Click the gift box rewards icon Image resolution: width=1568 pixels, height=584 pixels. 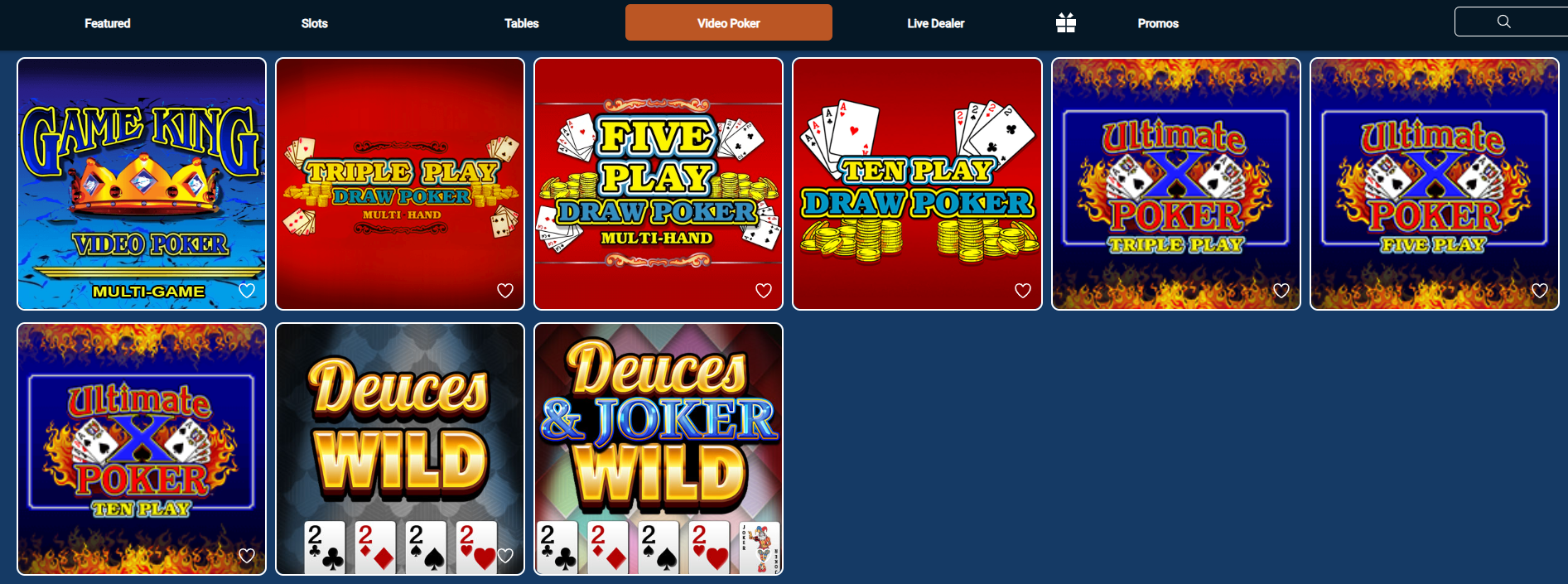coord(1066,23)
